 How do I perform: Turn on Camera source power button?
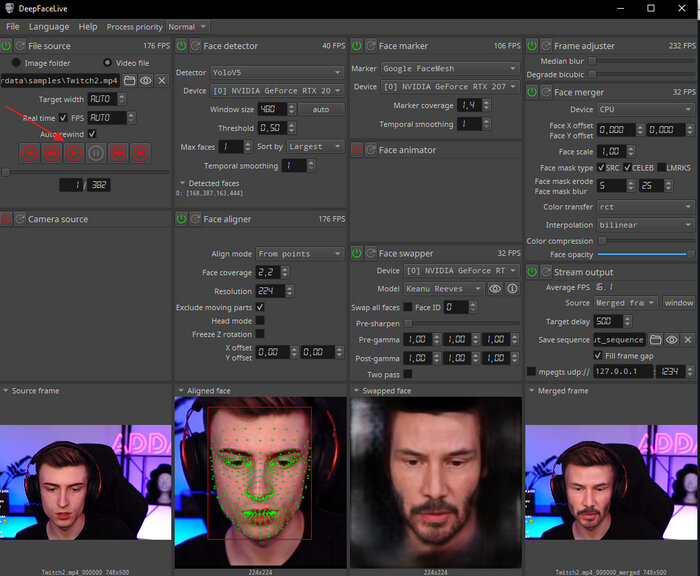[6, 219]
